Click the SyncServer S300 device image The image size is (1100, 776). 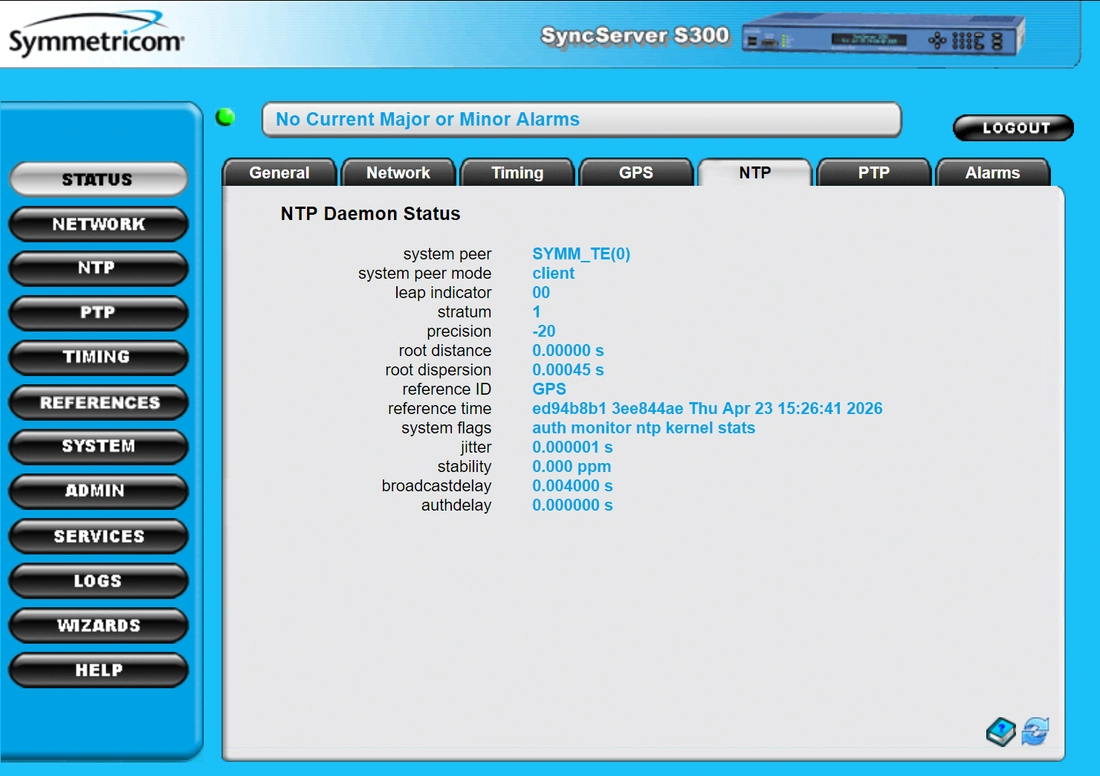[x=884, y=39]
